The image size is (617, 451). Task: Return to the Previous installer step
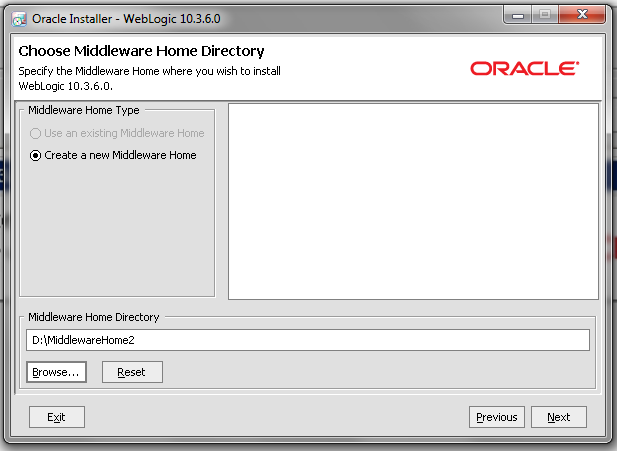click(x=497, y=417)
